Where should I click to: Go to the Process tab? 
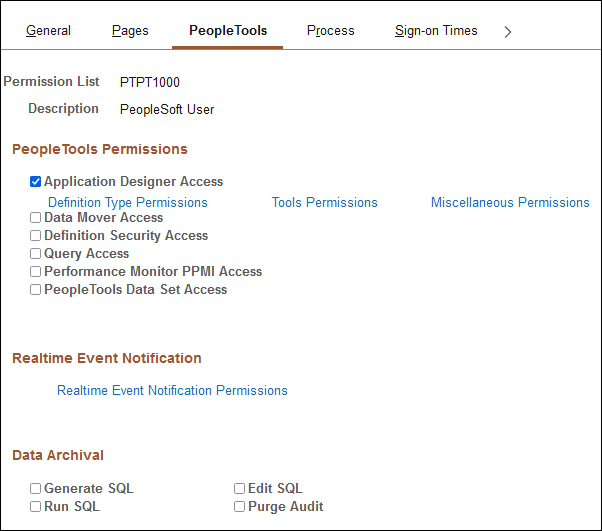[x=331, y=31]
